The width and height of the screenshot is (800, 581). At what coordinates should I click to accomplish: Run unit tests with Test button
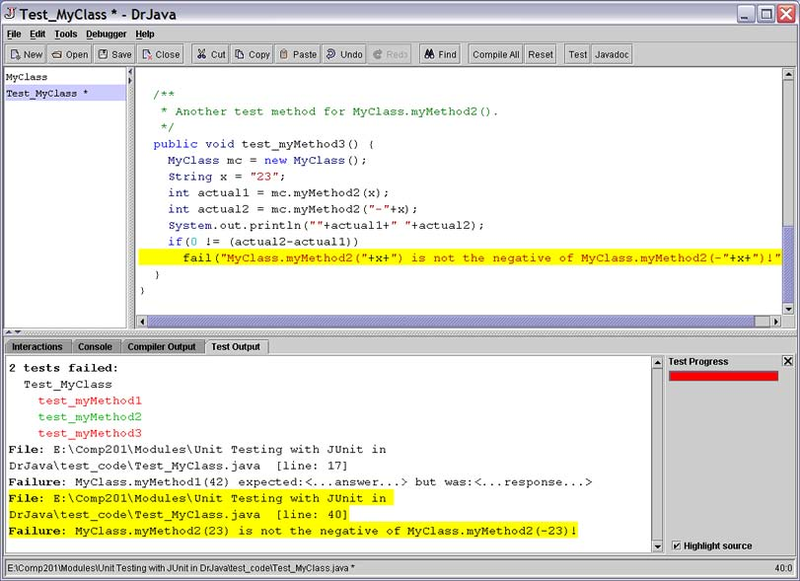(x=578, y=54)
